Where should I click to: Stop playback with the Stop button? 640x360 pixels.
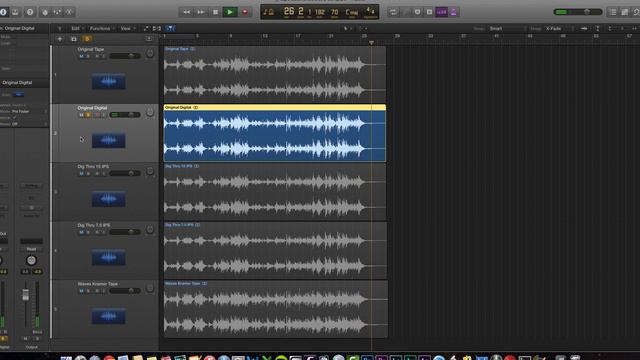point(215,12)
